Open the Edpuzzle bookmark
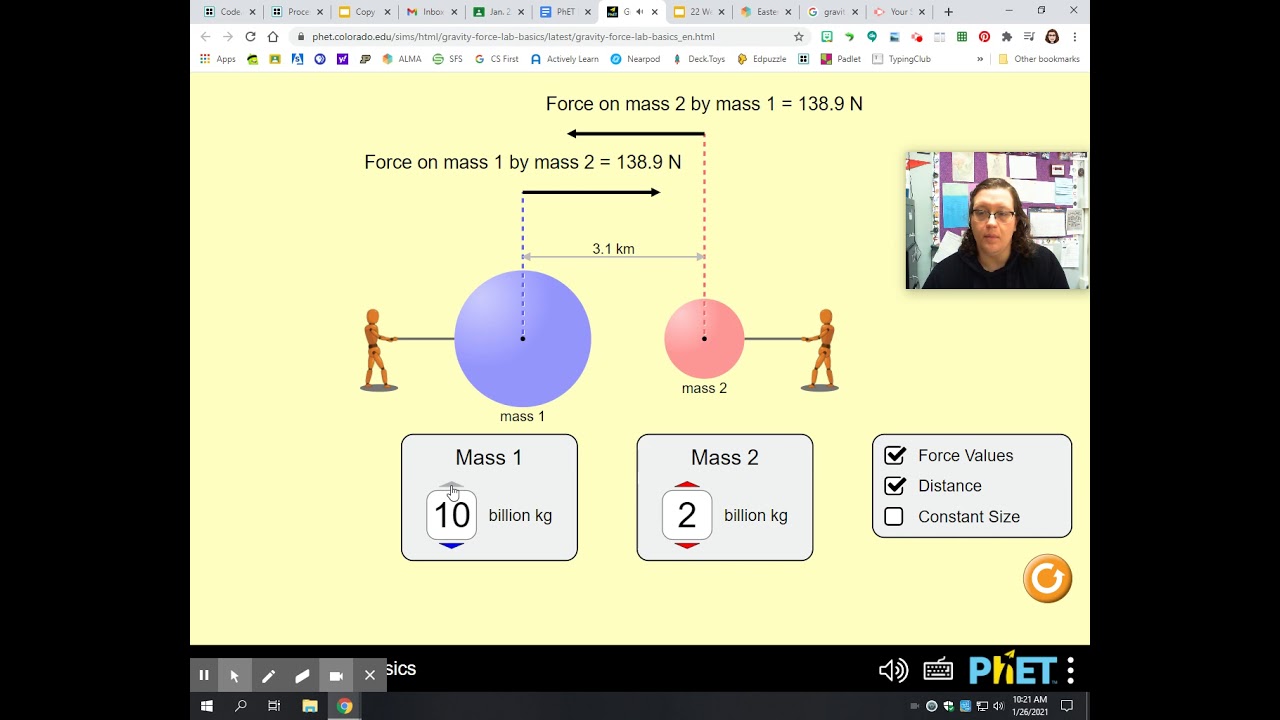This screenshot has width=1280, height=720. click(762, 59)
